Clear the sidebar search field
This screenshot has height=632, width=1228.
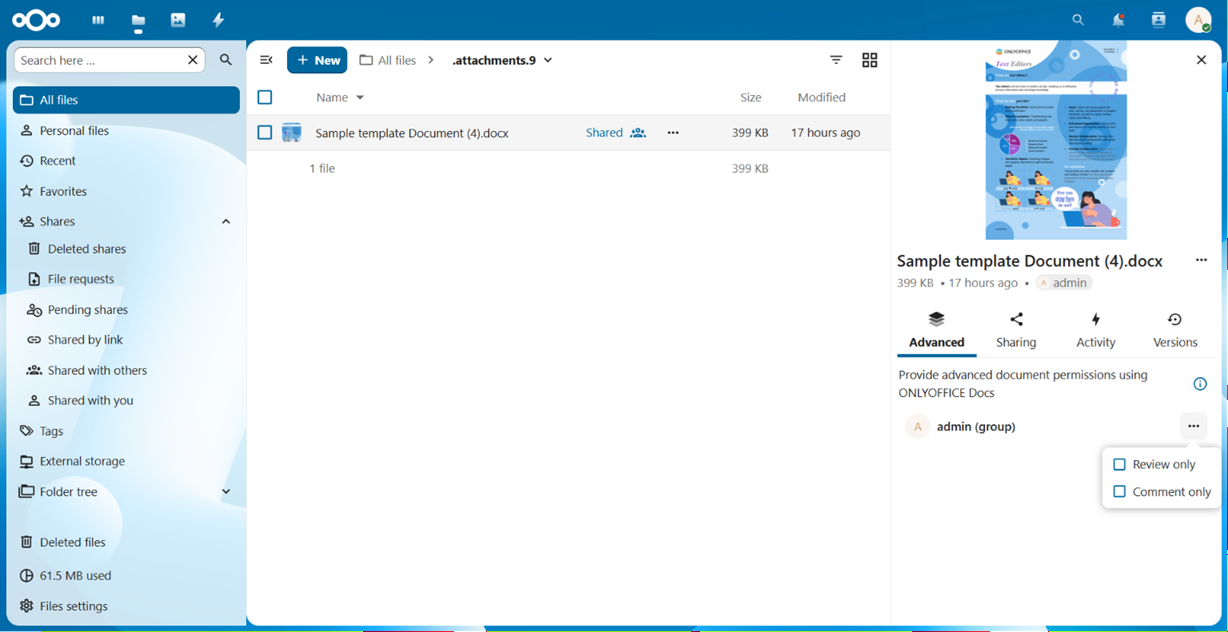click(x=193, y=60)
